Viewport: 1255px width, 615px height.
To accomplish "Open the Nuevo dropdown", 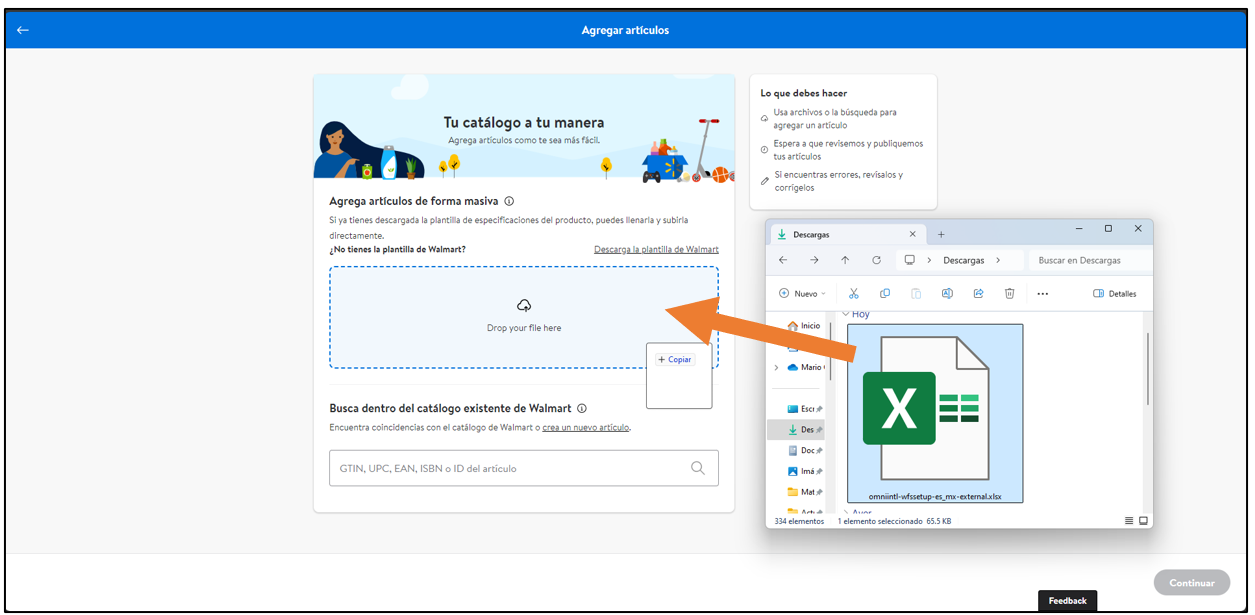I will pos(803,294).
